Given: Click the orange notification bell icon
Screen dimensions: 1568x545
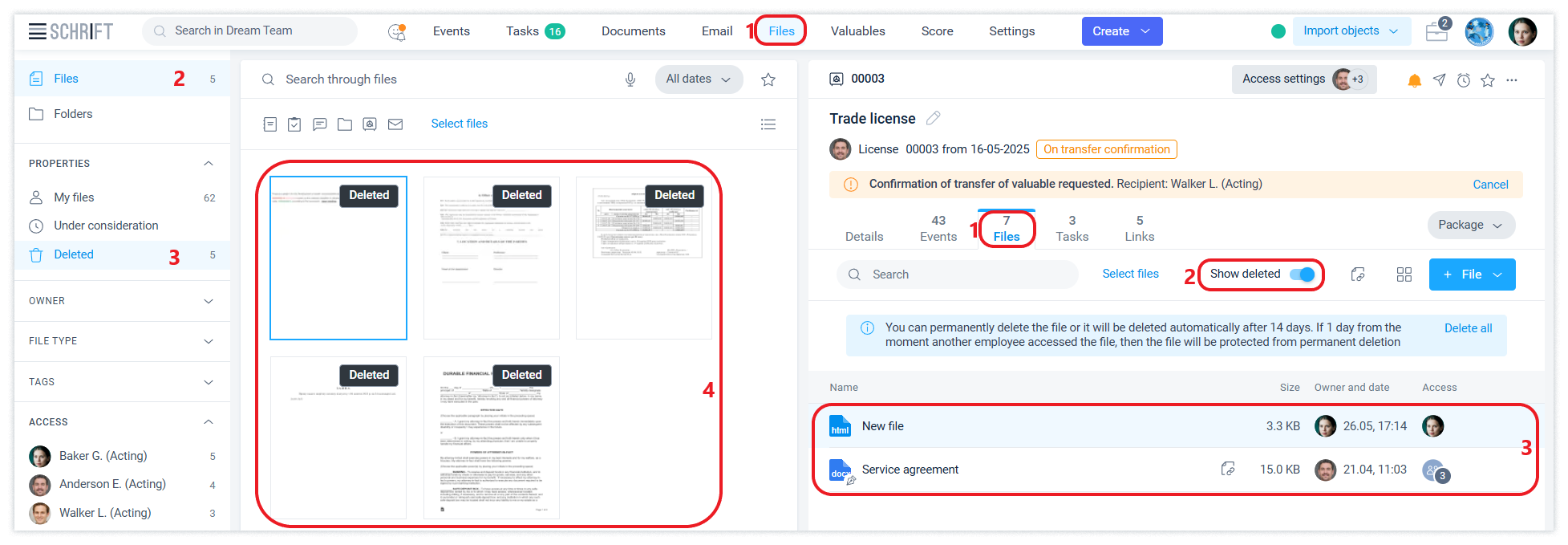Looking at the screenshot, I should (1415, 80).
